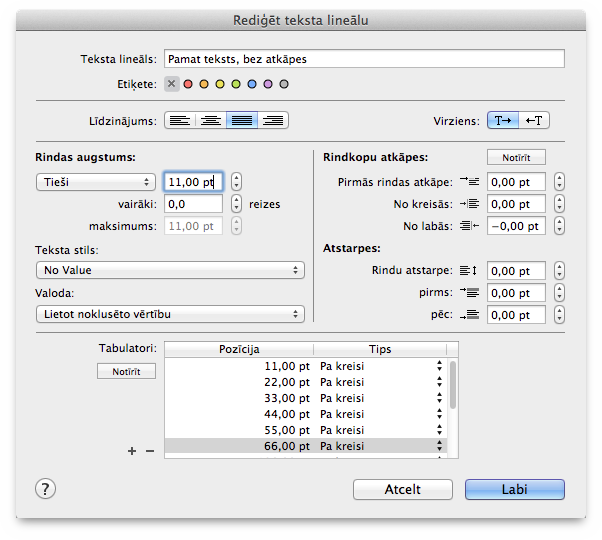The image size is (602, 540).
Task: Choose the orange label color
Action: click(x=204, y=84)
